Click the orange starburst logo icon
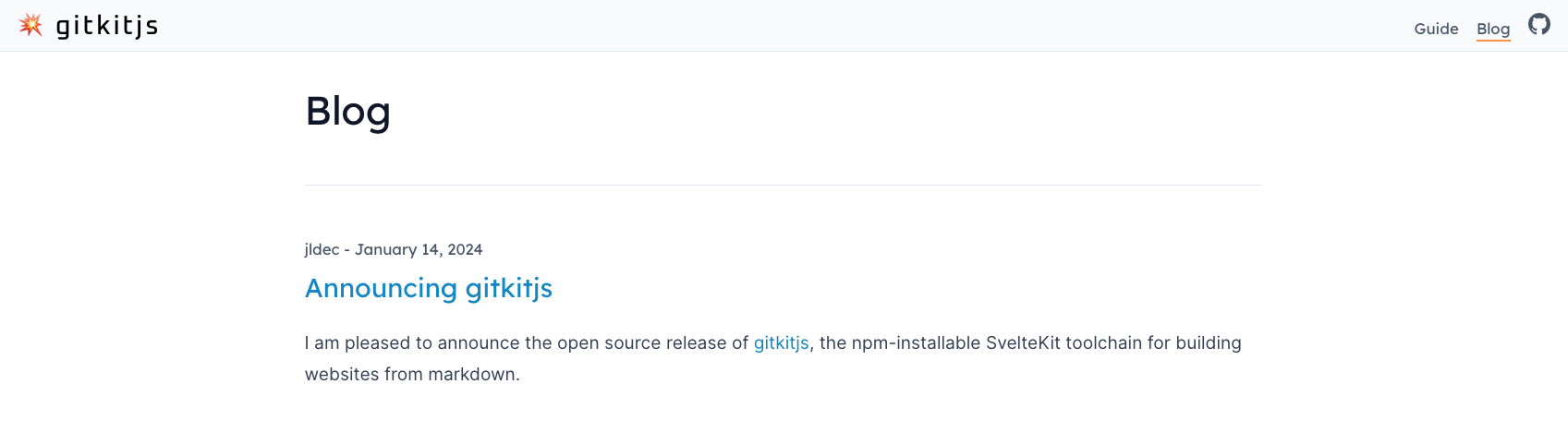Viewport: 1568px width, 432px height. point(30,25)
